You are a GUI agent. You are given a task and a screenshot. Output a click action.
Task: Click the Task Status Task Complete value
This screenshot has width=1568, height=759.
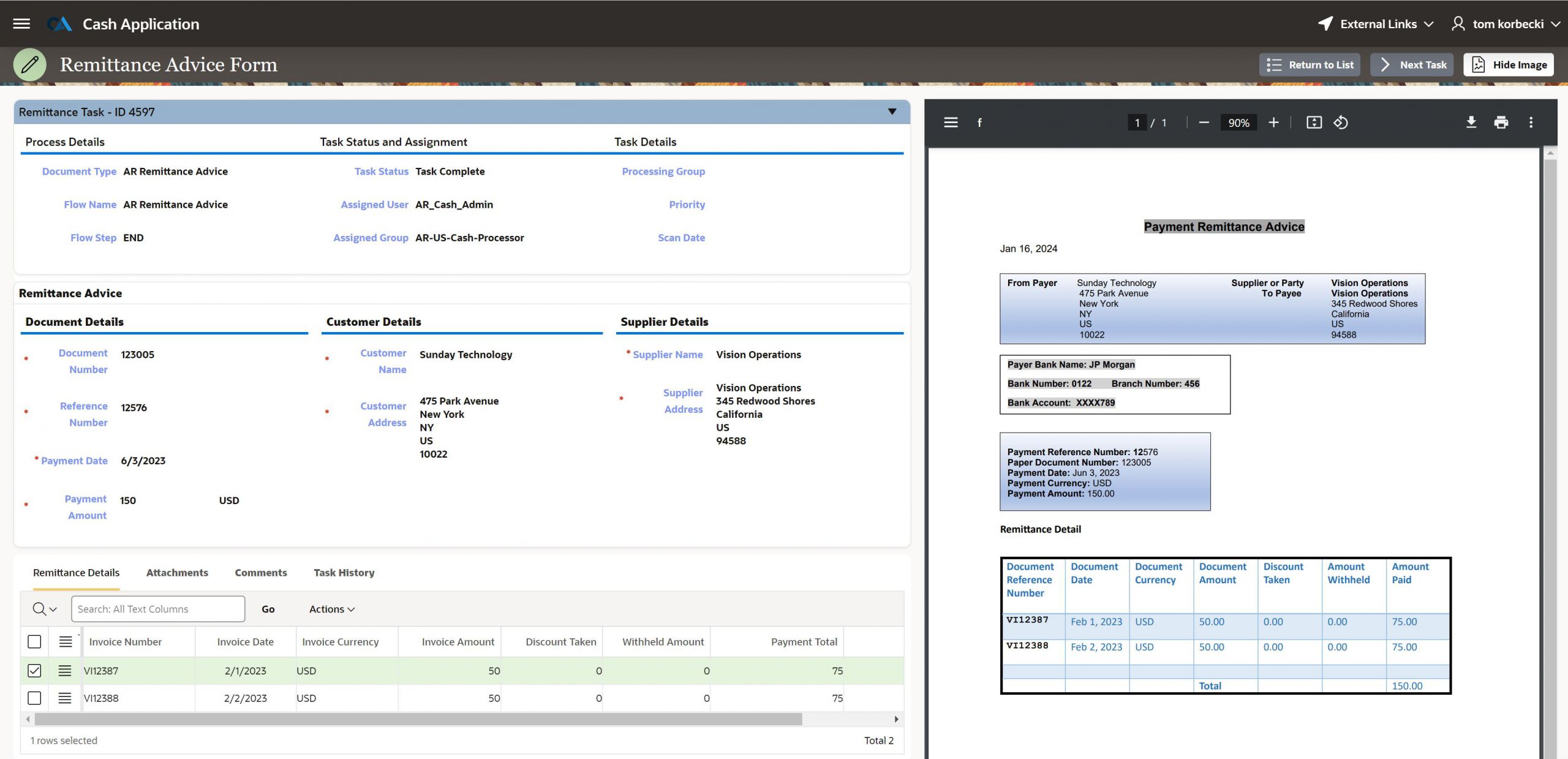click(x=450, y=172)
